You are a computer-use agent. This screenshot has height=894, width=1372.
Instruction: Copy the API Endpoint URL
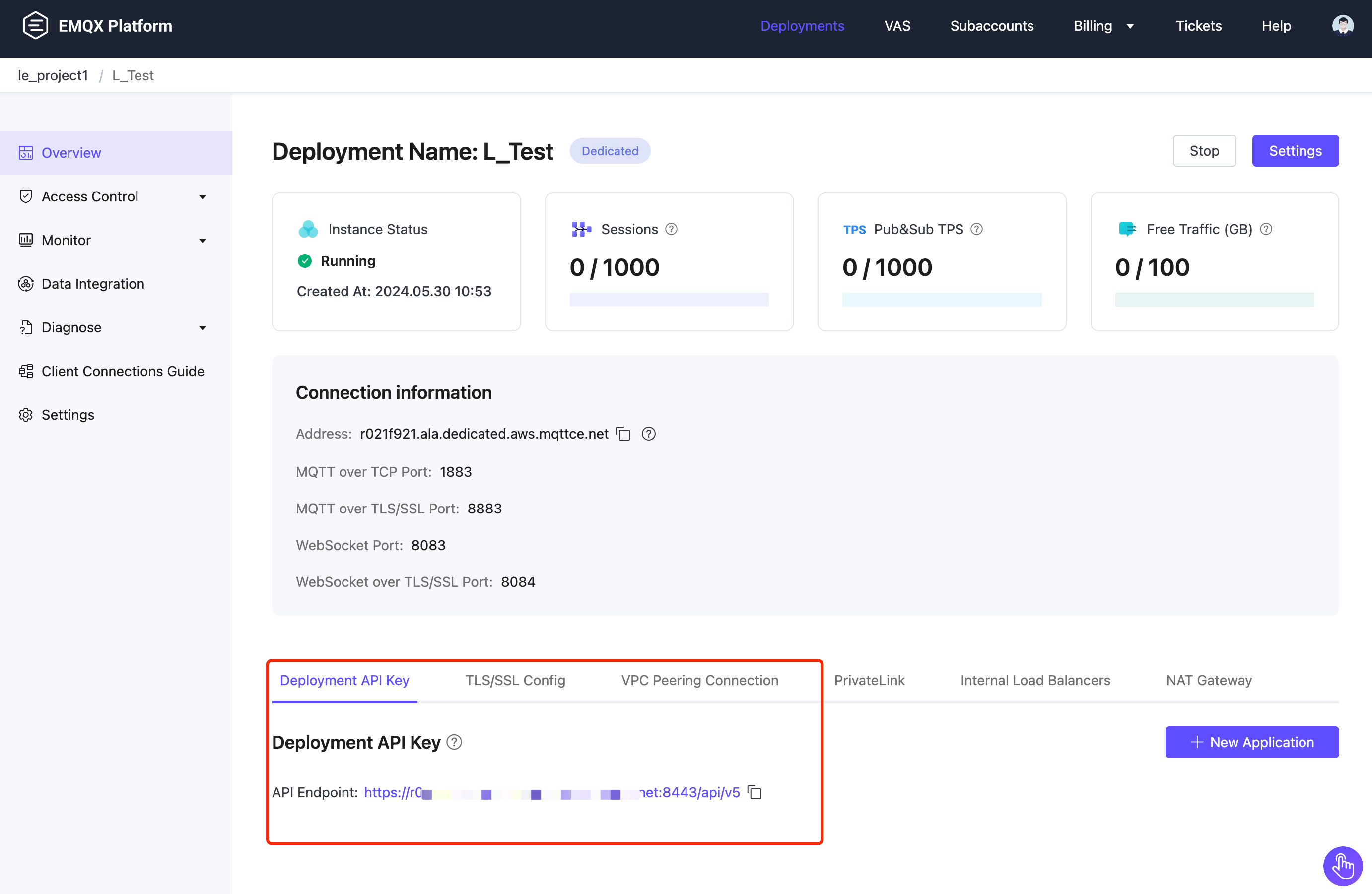point(755,793)
